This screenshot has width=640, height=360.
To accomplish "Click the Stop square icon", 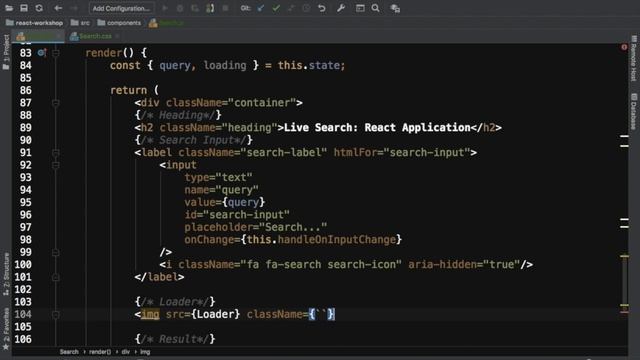I will tap(225, 8).
